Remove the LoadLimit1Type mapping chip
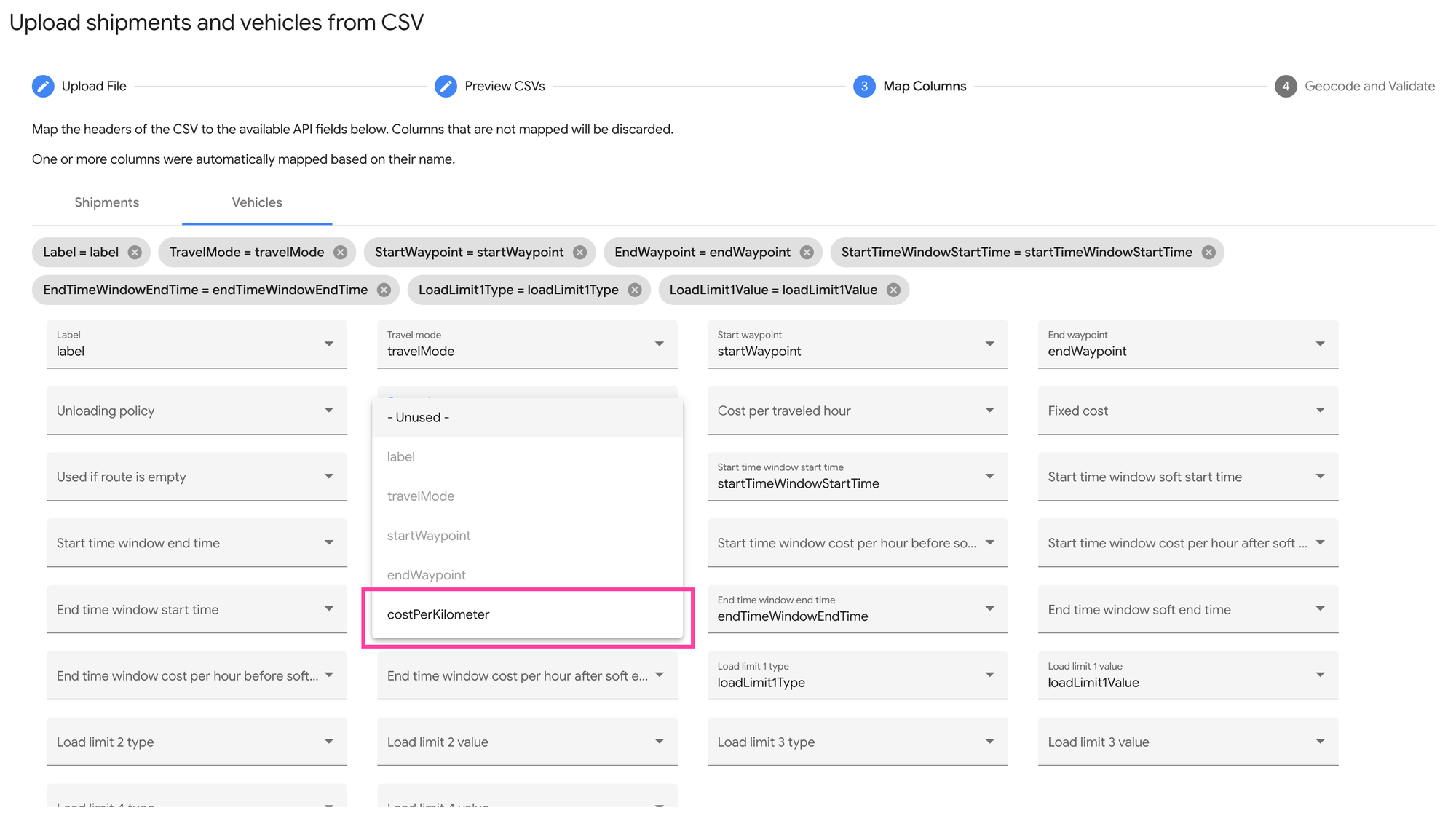This screenshot has height=821, width=1456. coord(634,289)
